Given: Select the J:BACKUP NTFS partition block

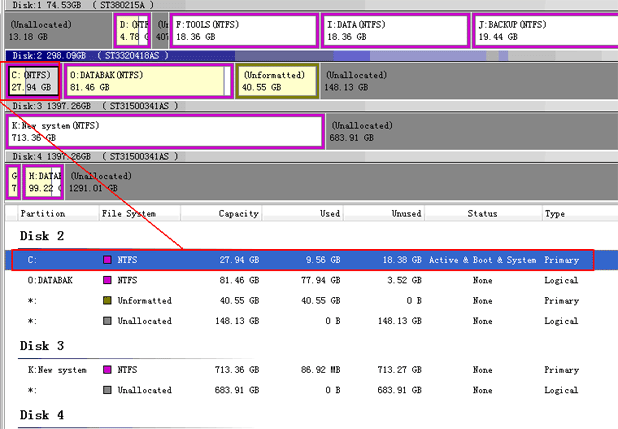Looking at the screenshot, I should pos(545,30).
